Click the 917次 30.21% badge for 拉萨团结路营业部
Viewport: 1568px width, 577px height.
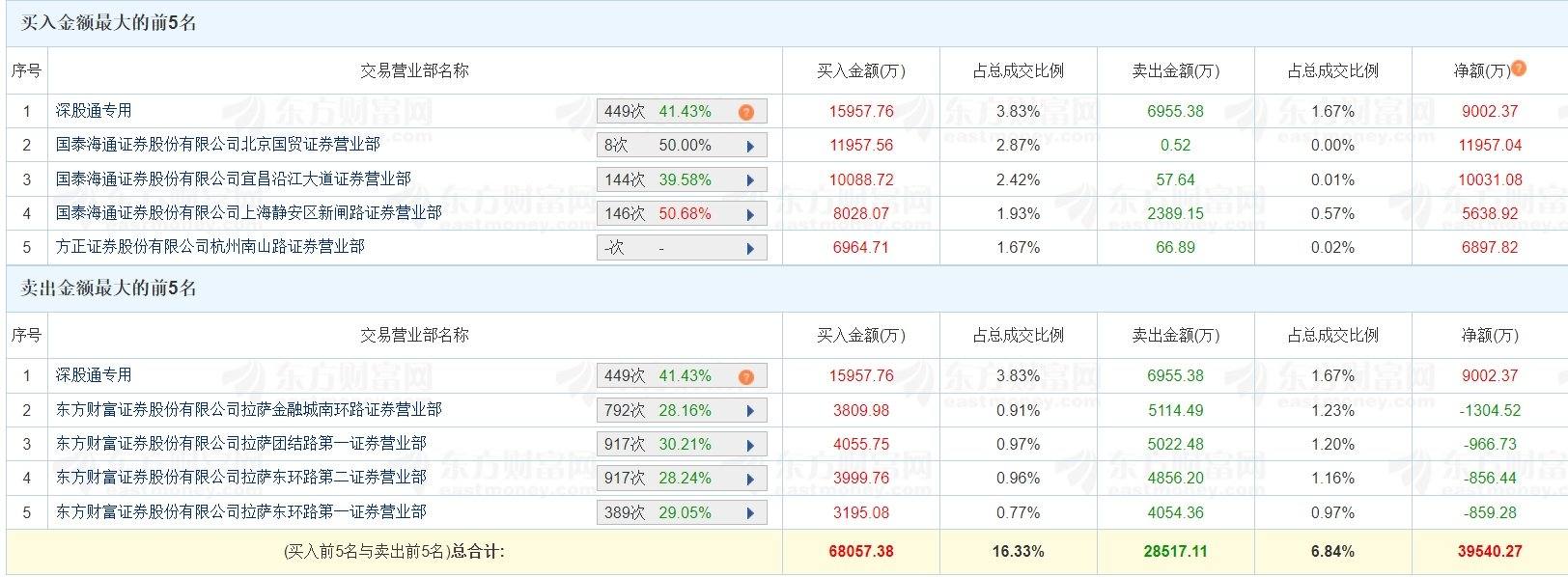(676, 443)
